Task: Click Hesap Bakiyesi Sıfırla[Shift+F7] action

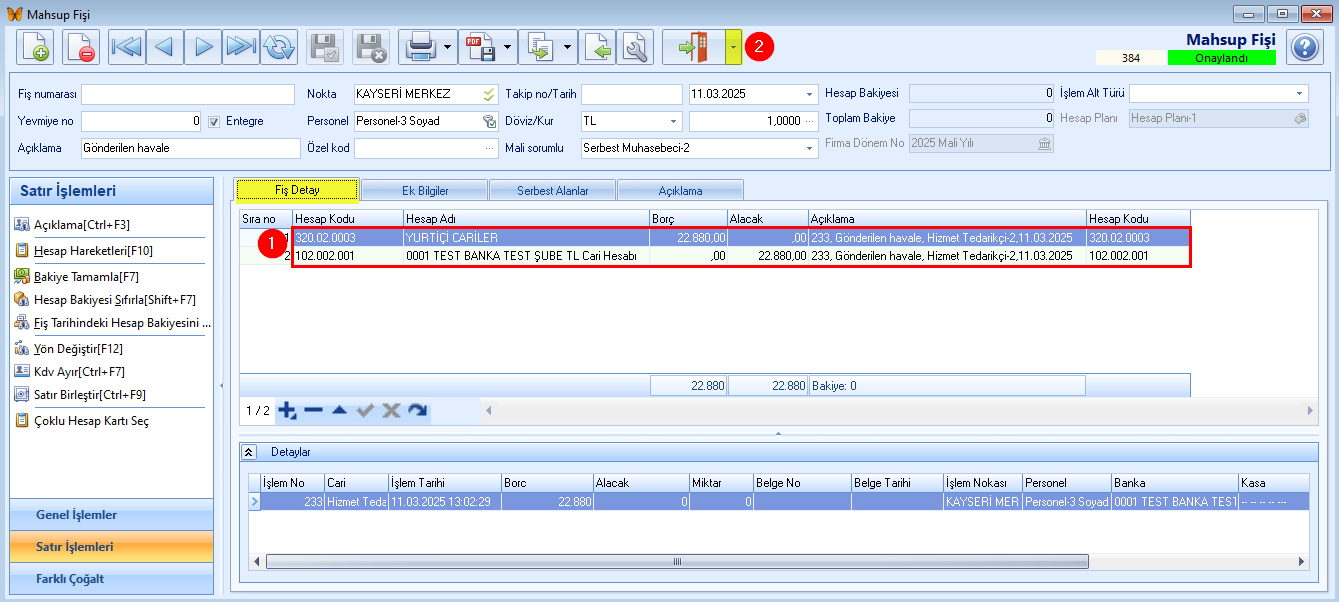Action: point(114,300)
